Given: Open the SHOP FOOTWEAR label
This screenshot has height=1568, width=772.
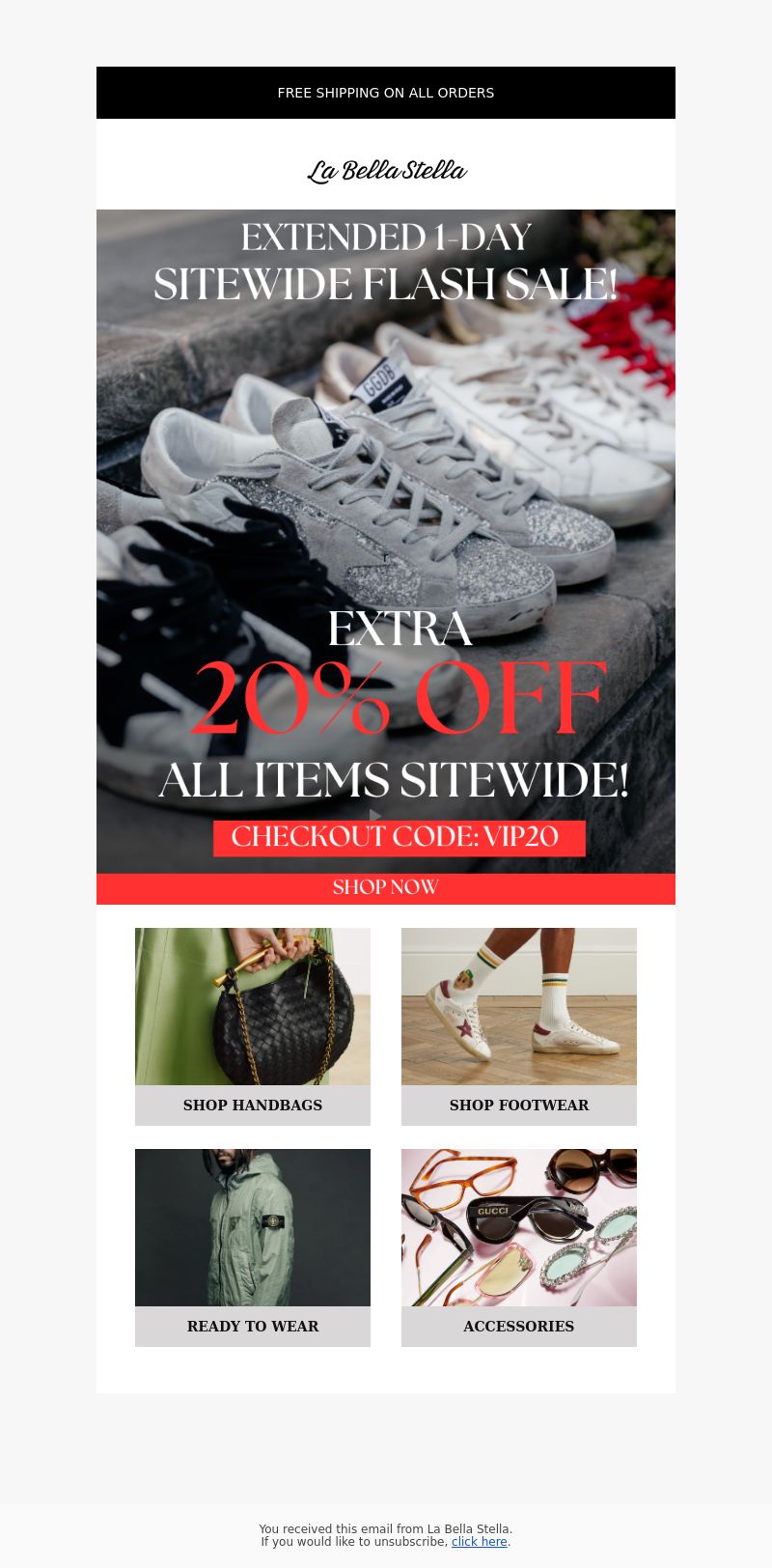Looking at the screenshot, I should (519, 1106).
